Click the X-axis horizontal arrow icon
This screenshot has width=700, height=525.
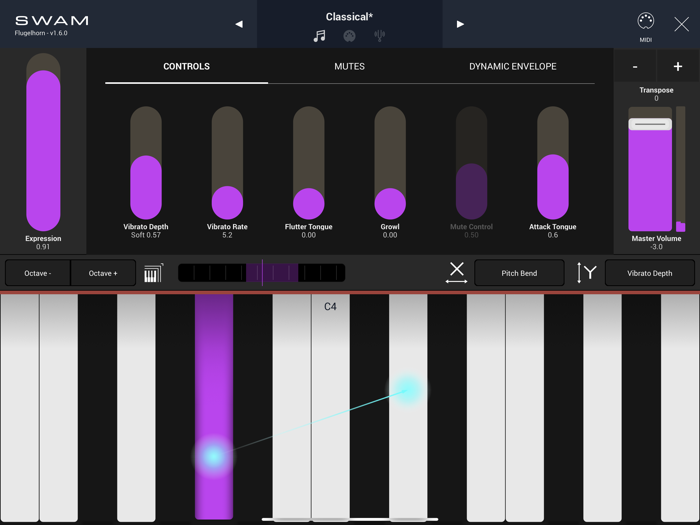click(x=456, y=273)
